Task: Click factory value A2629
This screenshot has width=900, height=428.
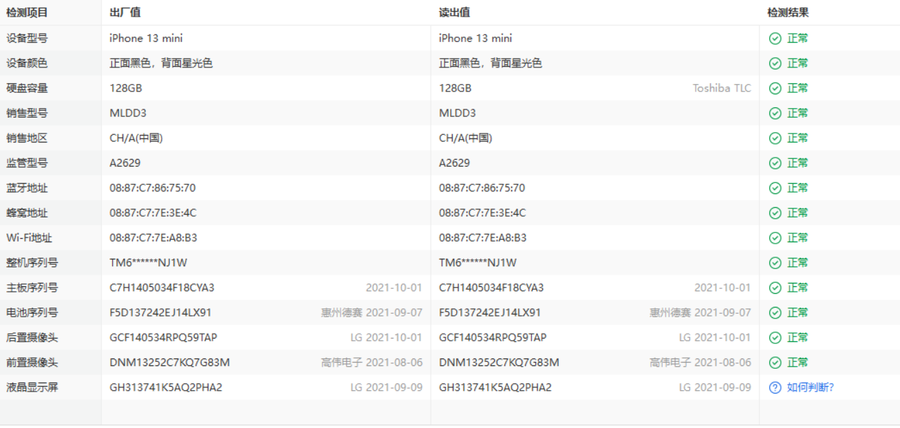Action: coord(125,163)
